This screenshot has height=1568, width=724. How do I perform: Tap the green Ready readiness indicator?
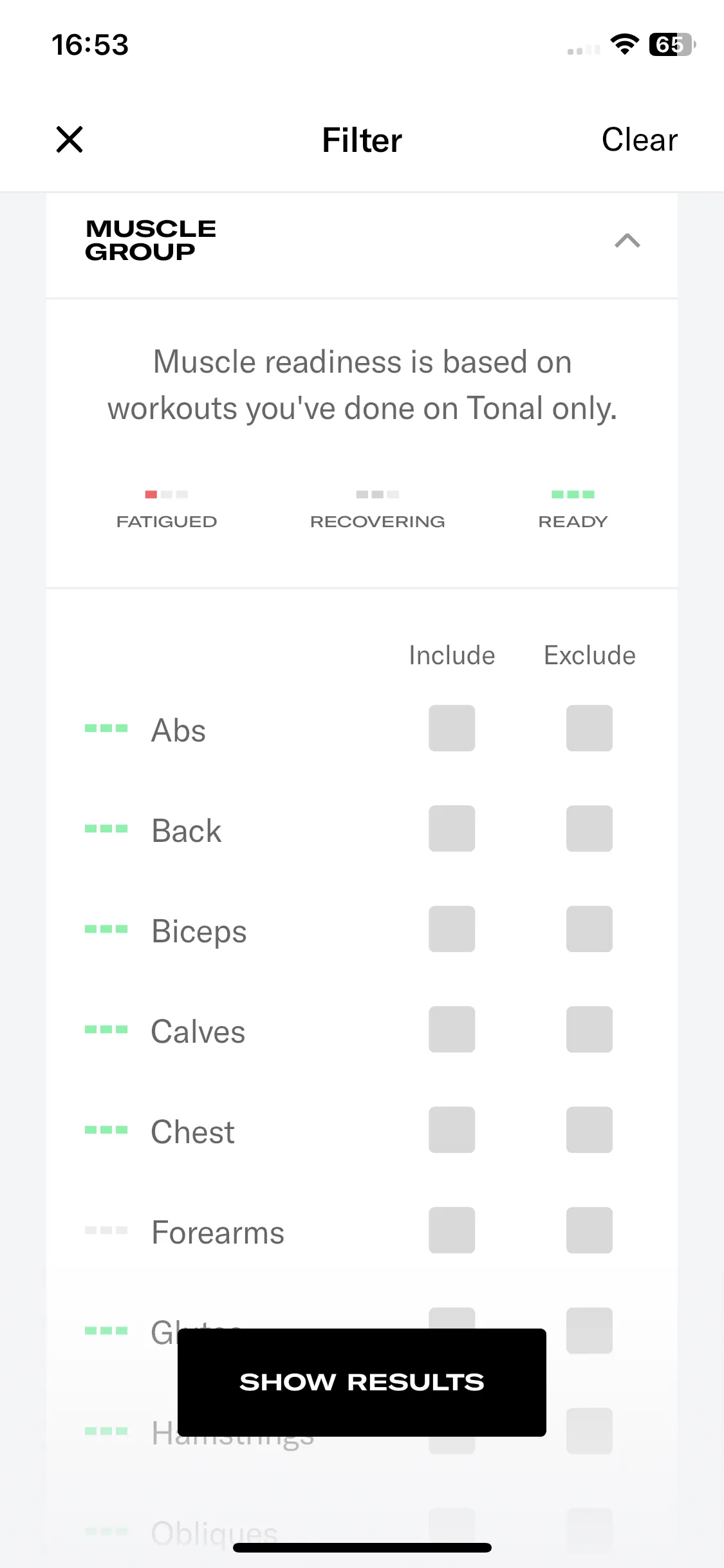point(573,494)
